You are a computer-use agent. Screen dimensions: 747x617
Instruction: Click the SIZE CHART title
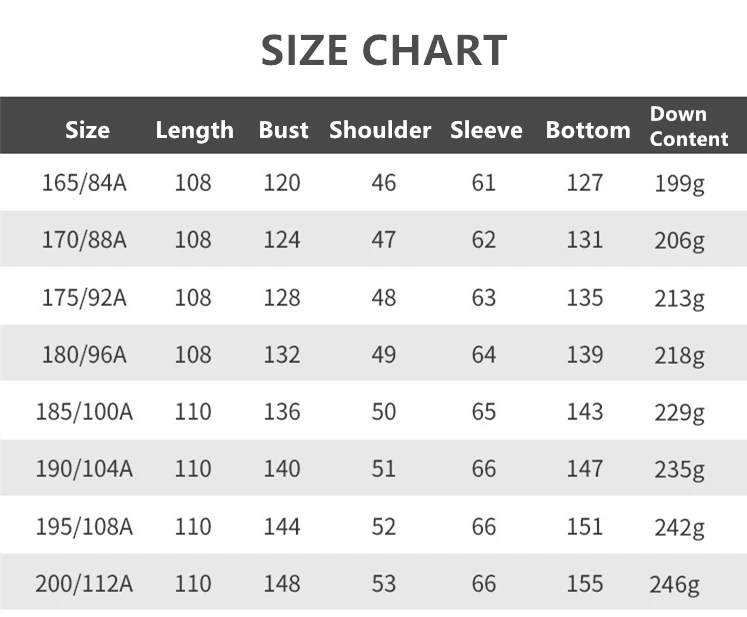(x=384, y=50)
